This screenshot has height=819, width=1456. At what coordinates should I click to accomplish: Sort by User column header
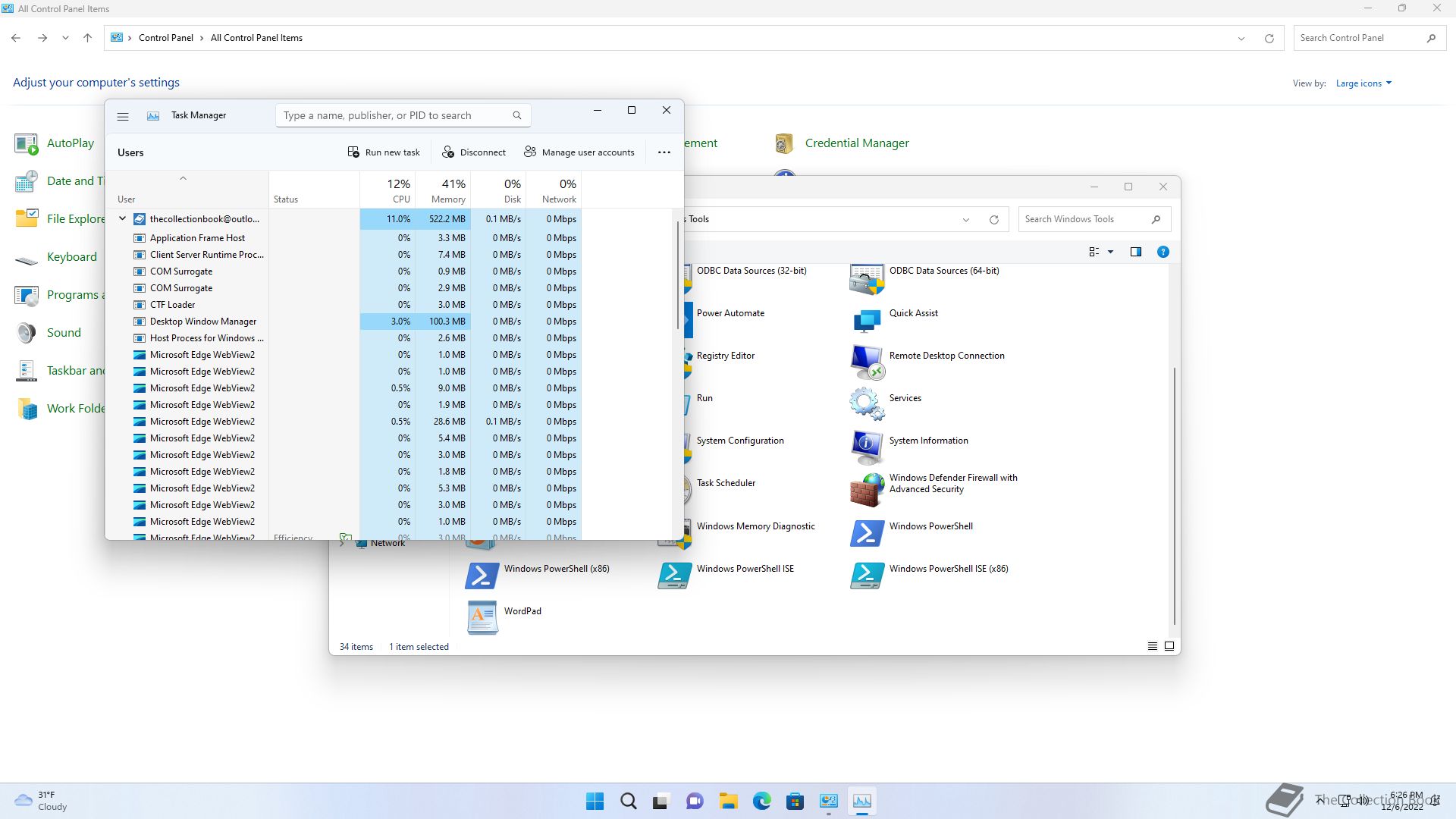187,190
